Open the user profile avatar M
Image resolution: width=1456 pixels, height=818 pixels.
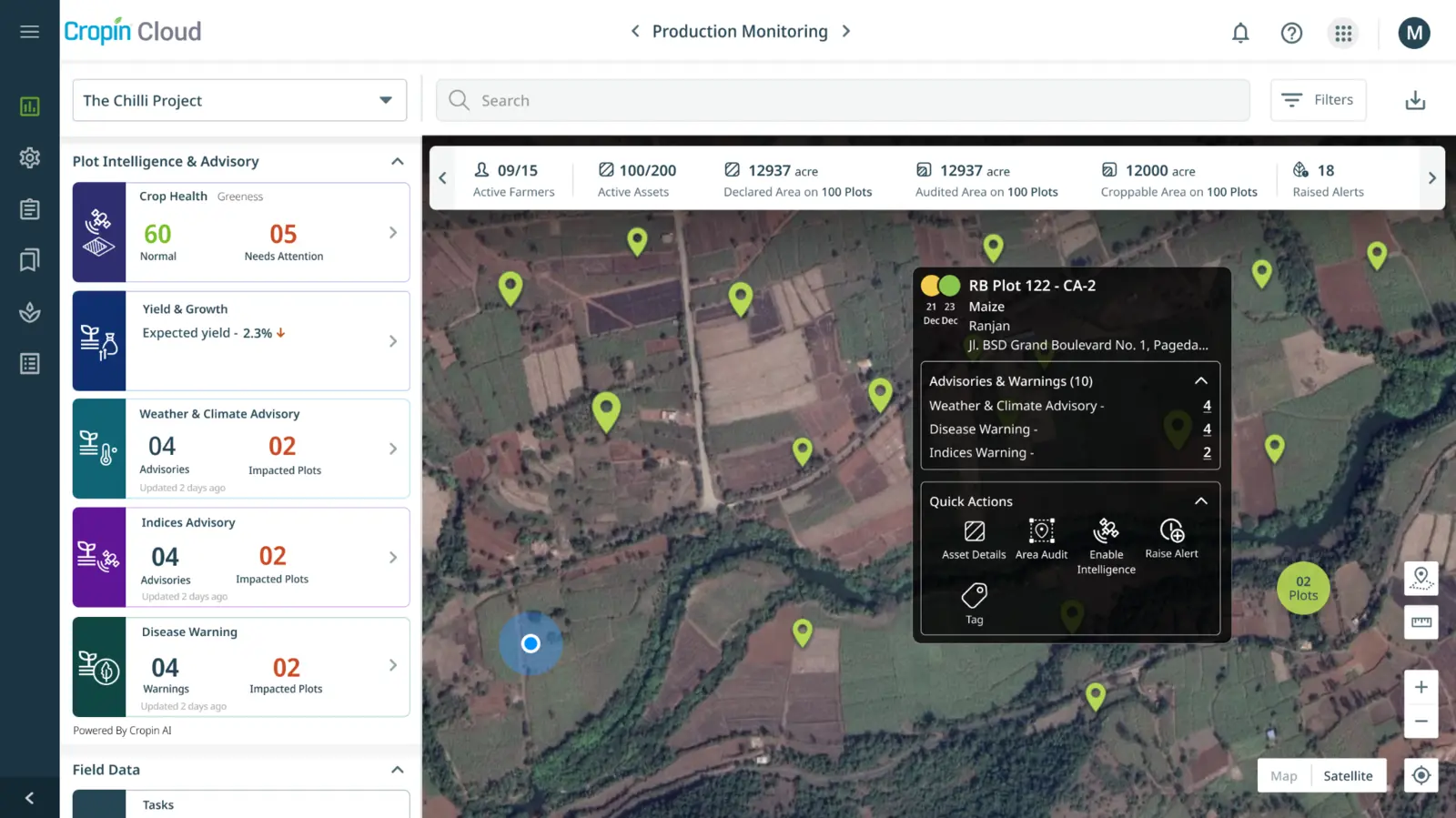1414,34
